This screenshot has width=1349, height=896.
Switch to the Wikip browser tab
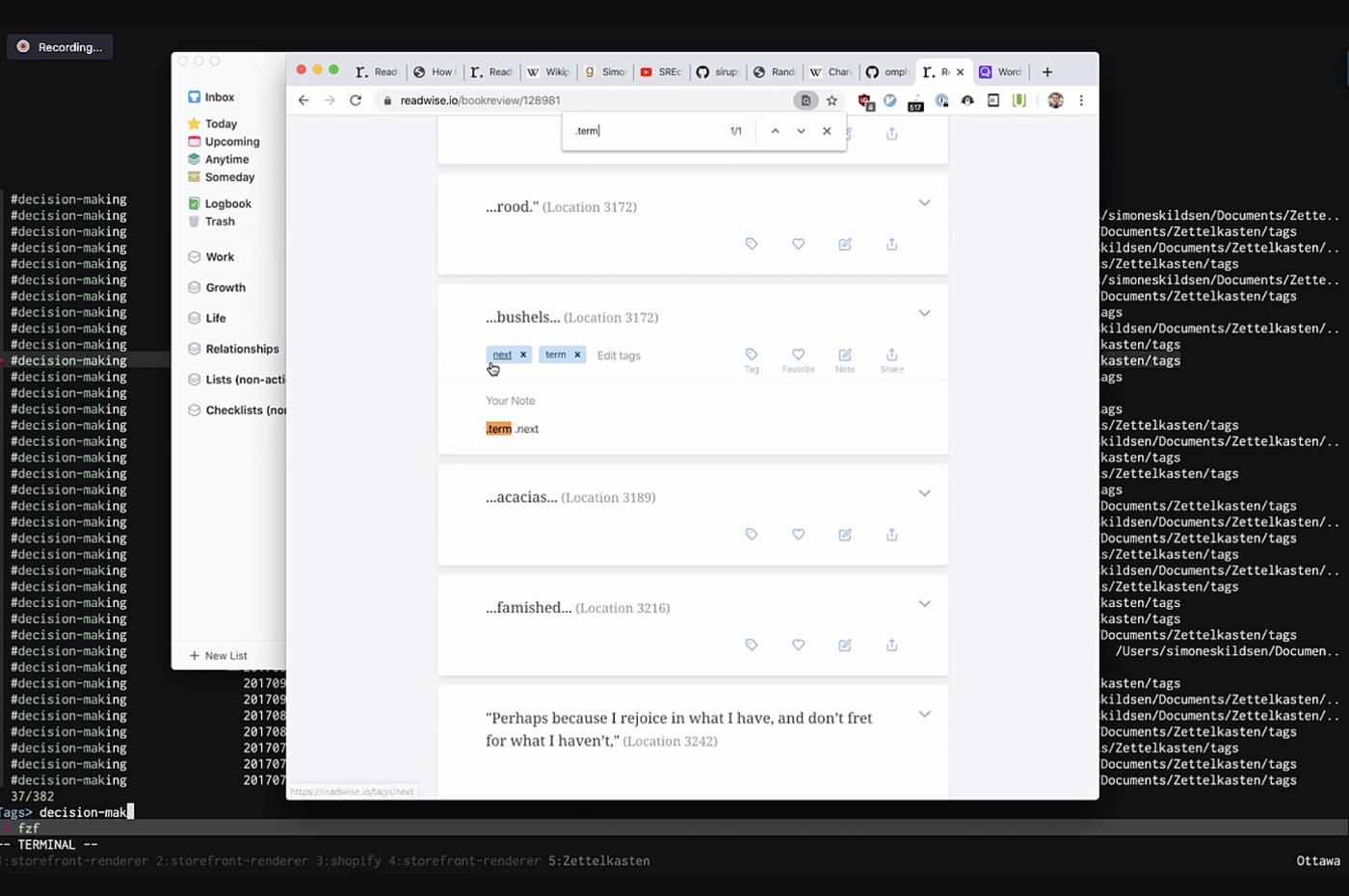click(547, 72)
